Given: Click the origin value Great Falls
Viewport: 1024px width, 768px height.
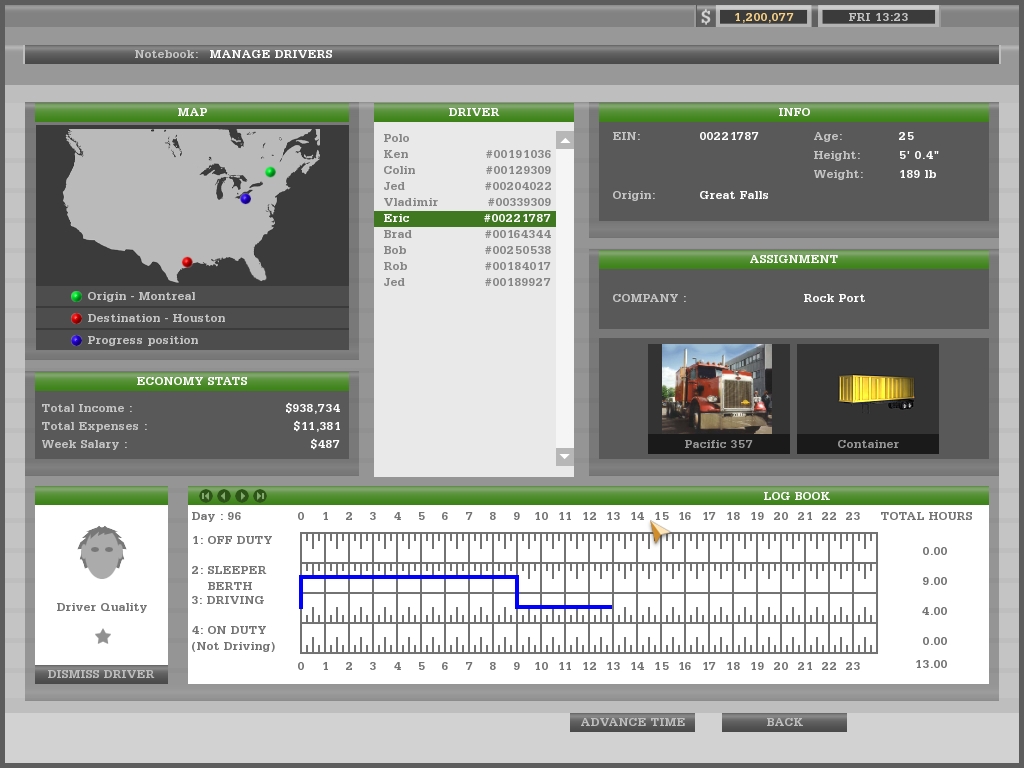Looking at the screenshot, I should pyautogui.click(x=733, y=195).
